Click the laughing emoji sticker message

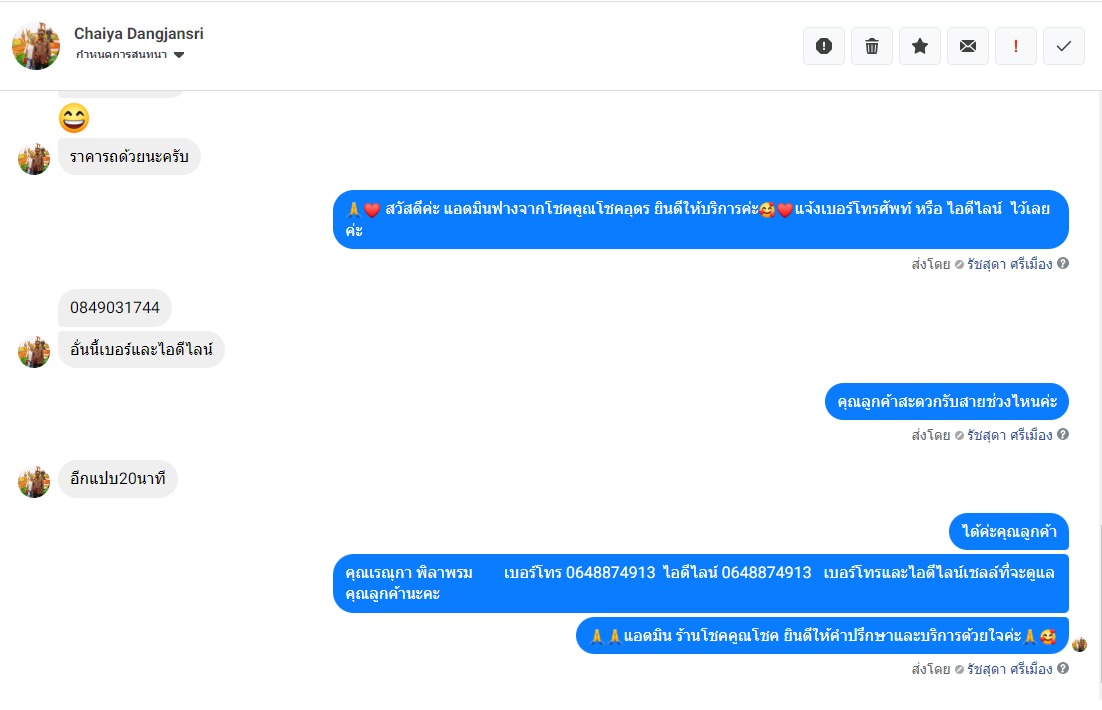(74, 118)
